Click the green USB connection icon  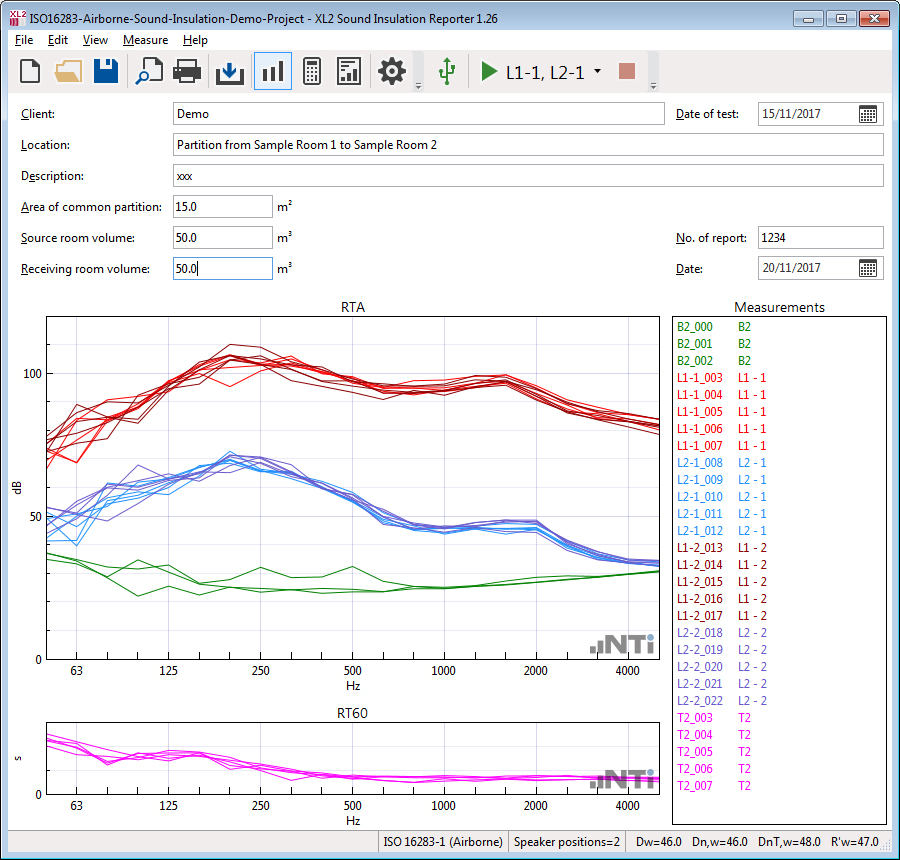[447, 71]
